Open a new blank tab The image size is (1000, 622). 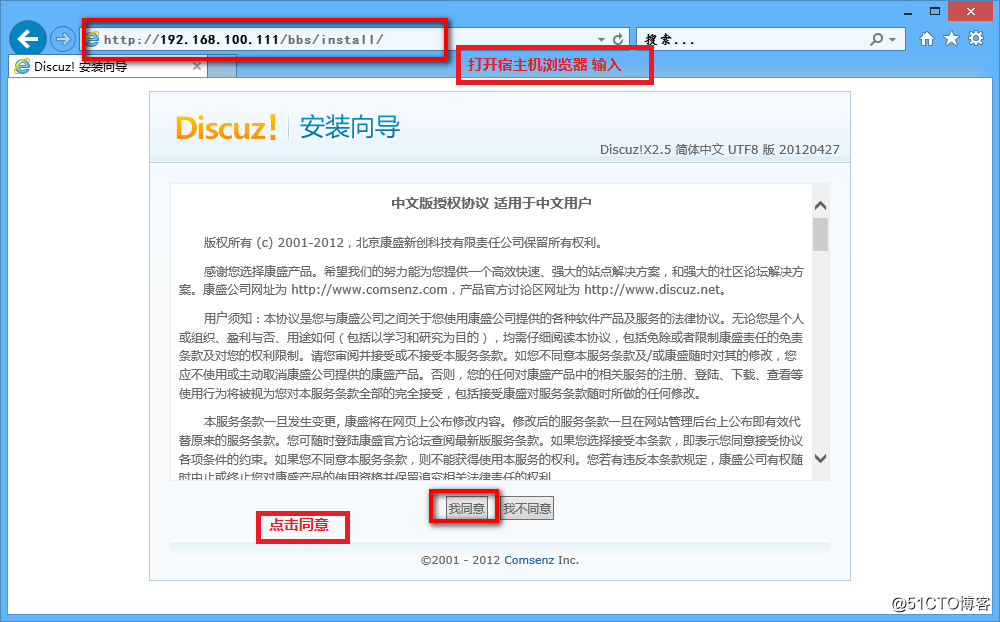point(223,67)
